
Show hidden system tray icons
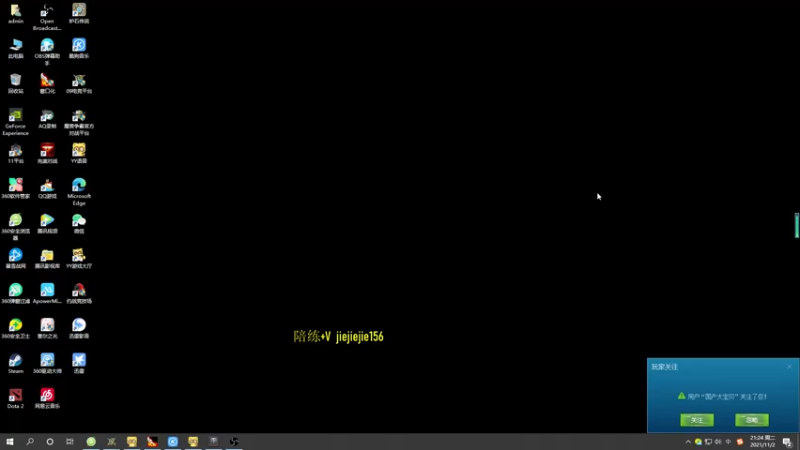[x=688, y=442]
